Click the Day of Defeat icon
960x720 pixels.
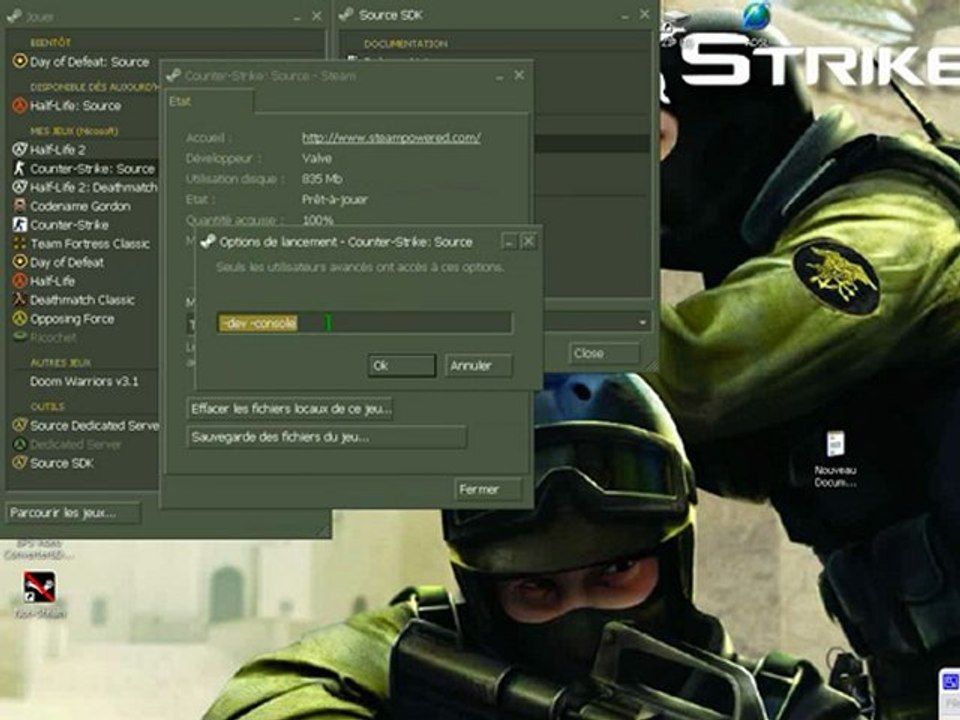tap(20, 262)
